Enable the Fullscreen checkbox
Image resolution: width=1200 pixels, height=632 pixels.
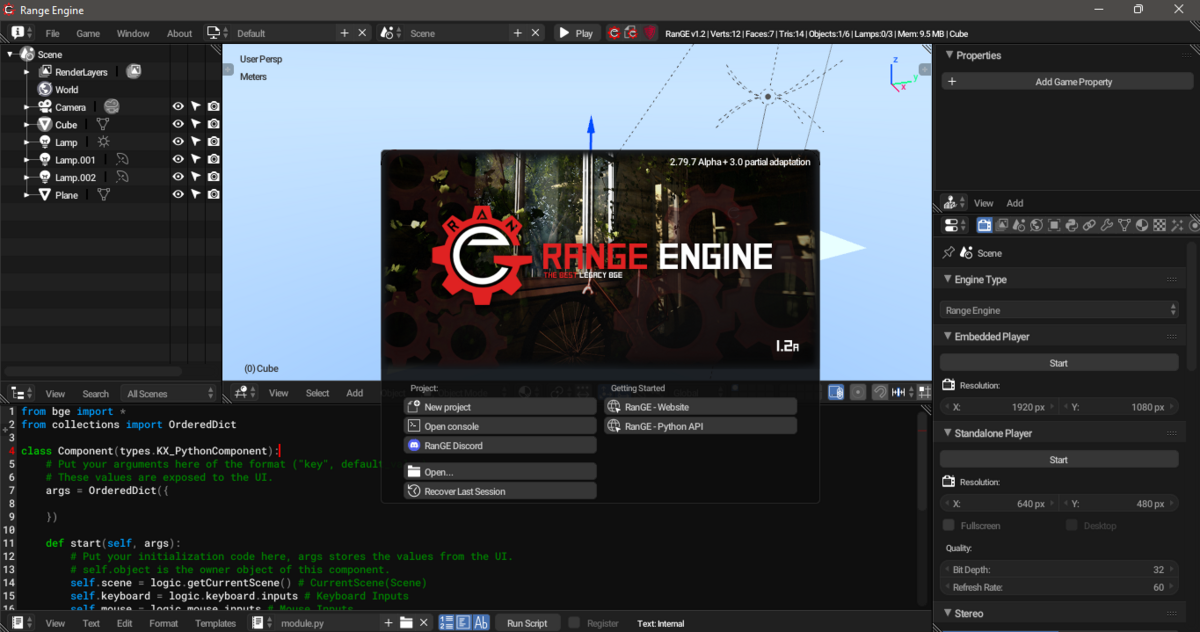tap(949, 525)
